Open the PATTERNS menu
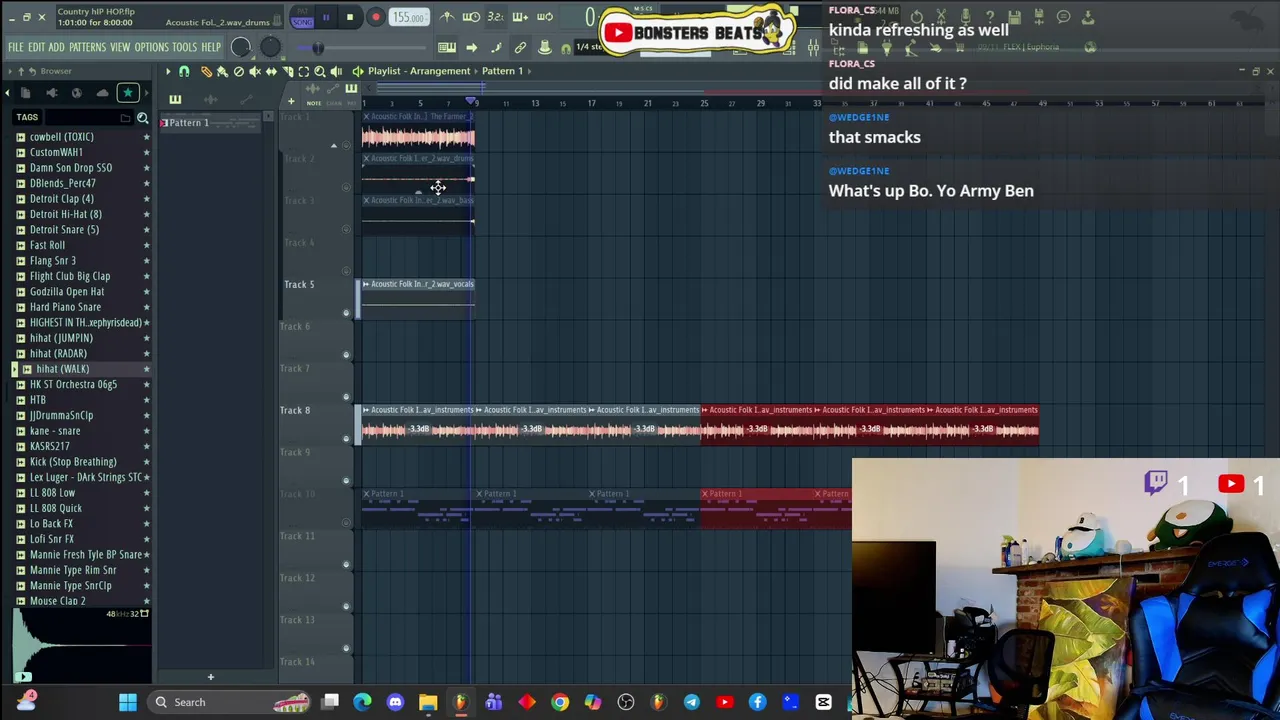Viewport: 1280px width, 720px height. [87, 47]
